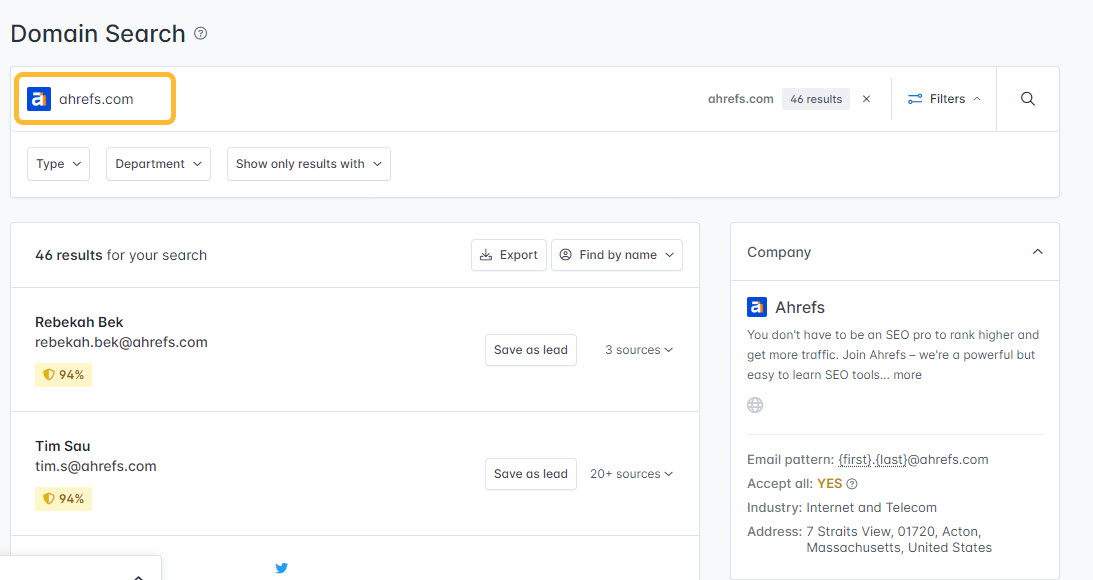The height and width of the screenshot is (580, 1093).
Task: Save Rebekah Bek as lead
Action: 530,350
